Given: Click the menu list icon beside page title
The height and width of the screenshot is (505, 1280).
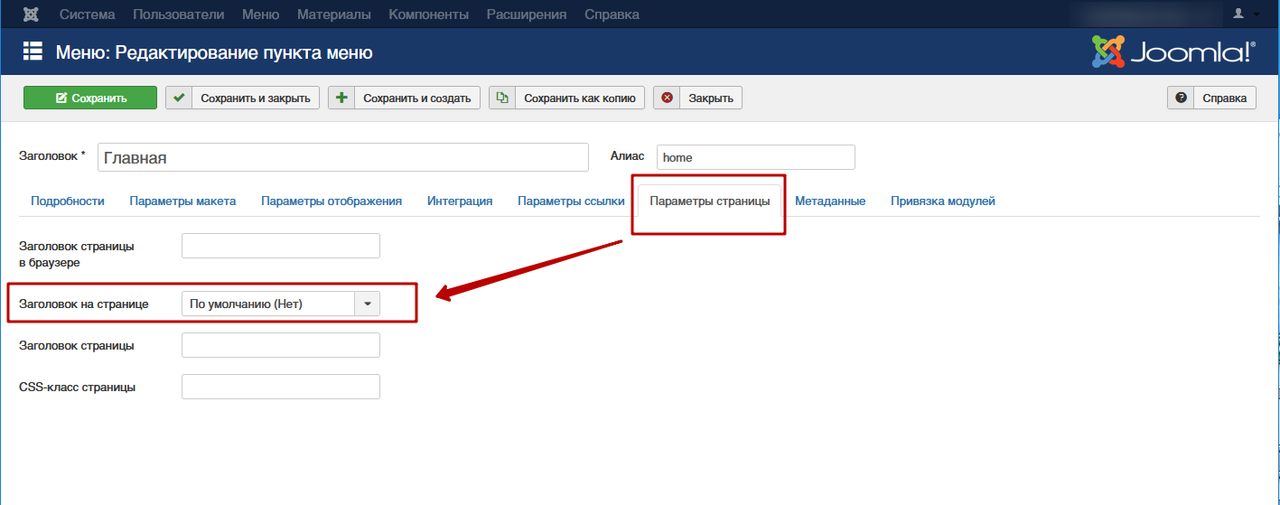Looking at the screenshot, I should click(33, 52).
